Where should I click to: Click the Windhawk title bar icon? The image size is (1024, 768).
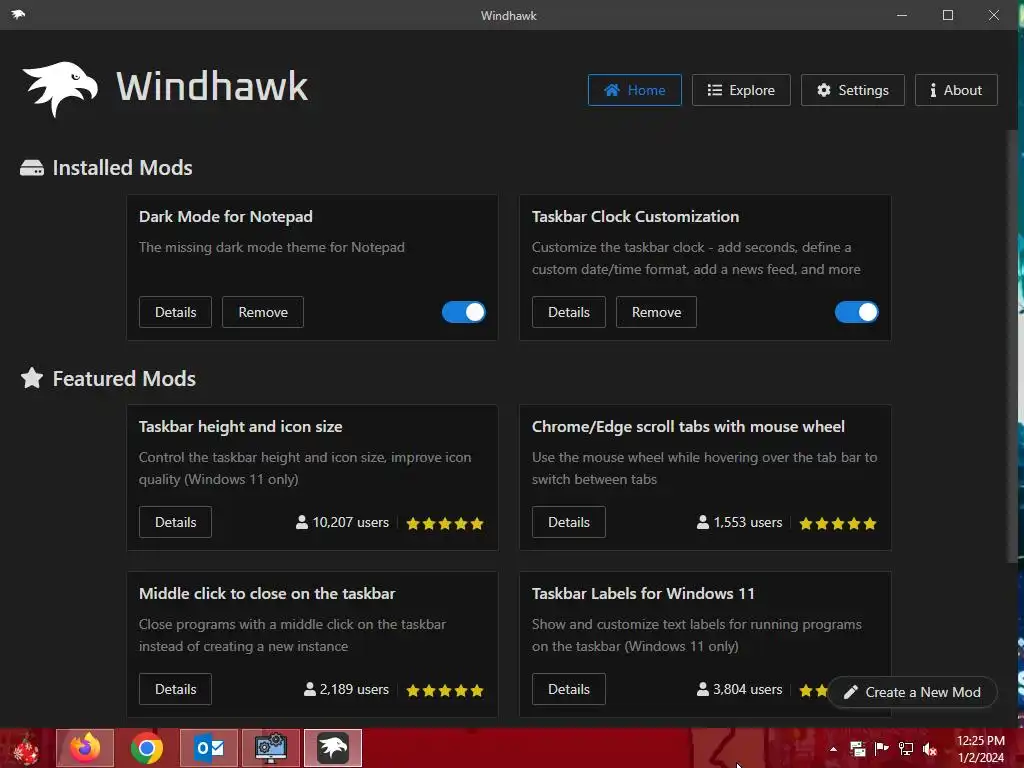[18, 14]
